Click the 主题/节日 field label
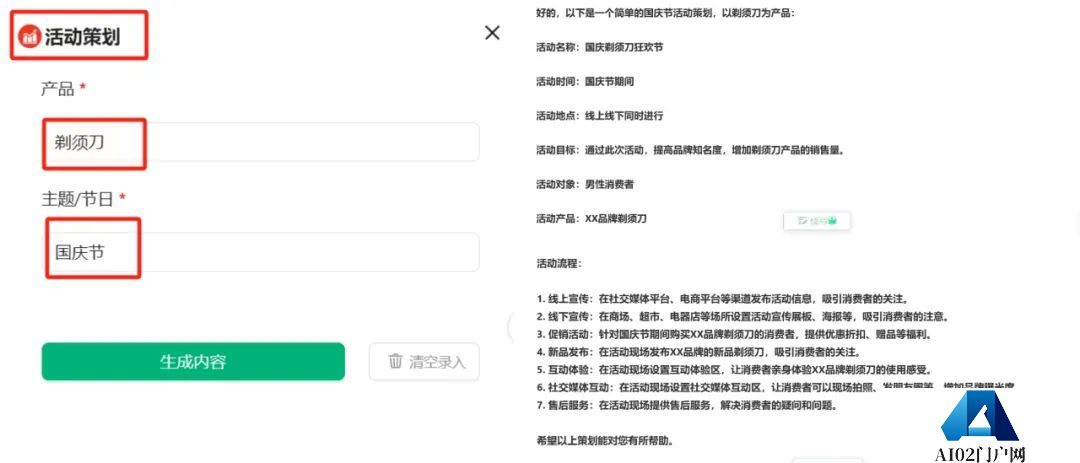 (x=77, y=198)
